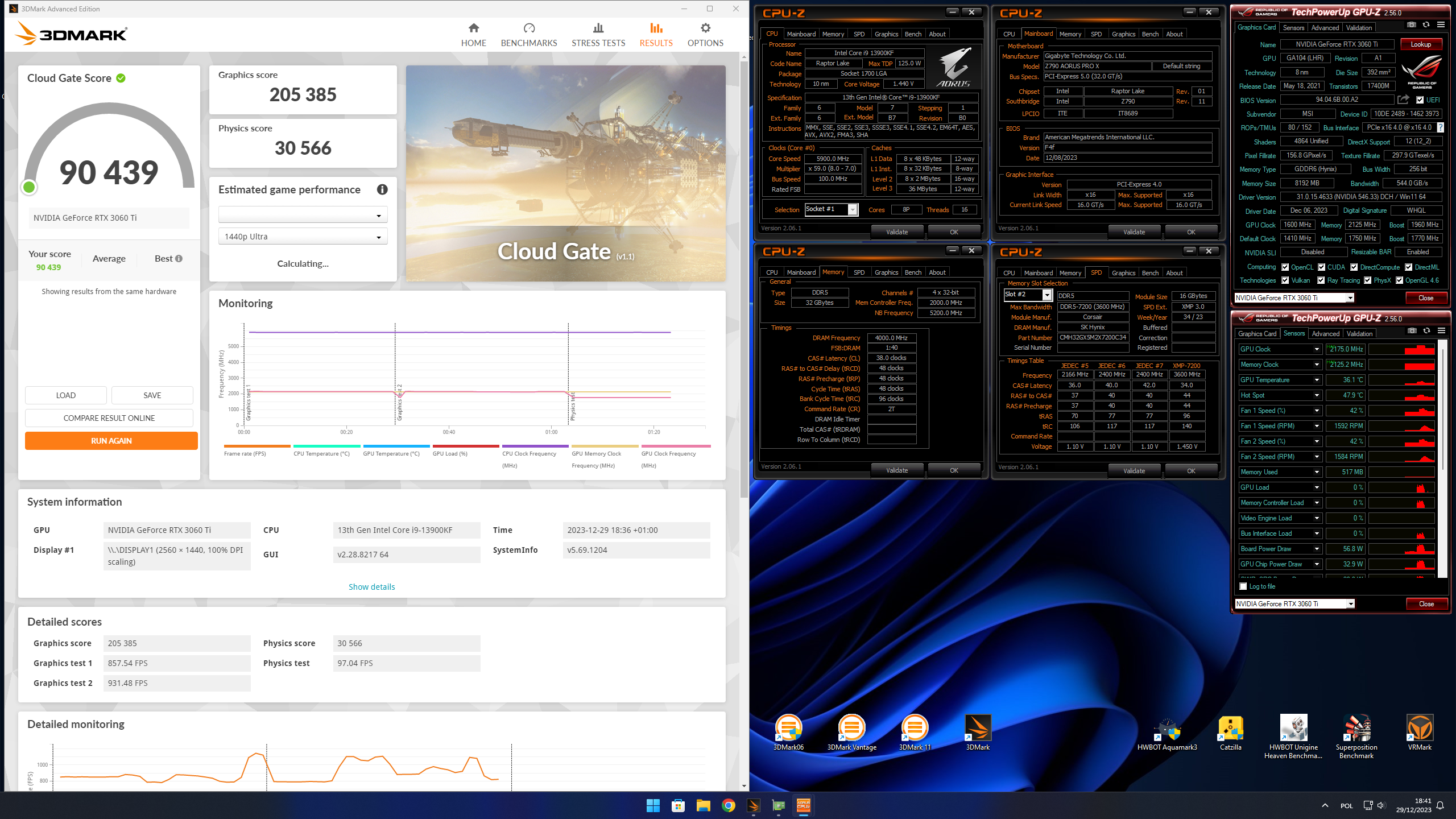Switch to Advanced tab in GPU-Z Graphics Card window

(x=1325, y=27)
